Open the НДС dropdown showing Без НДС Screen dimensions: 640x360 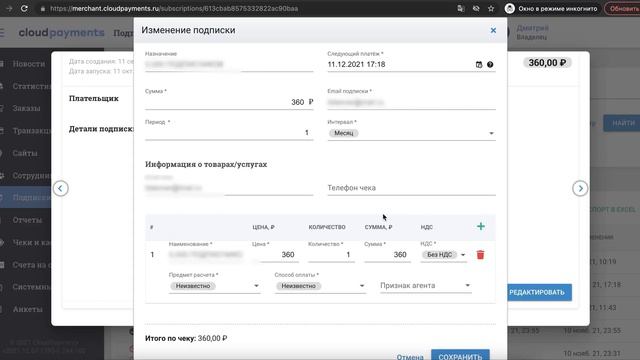[444, 255]
